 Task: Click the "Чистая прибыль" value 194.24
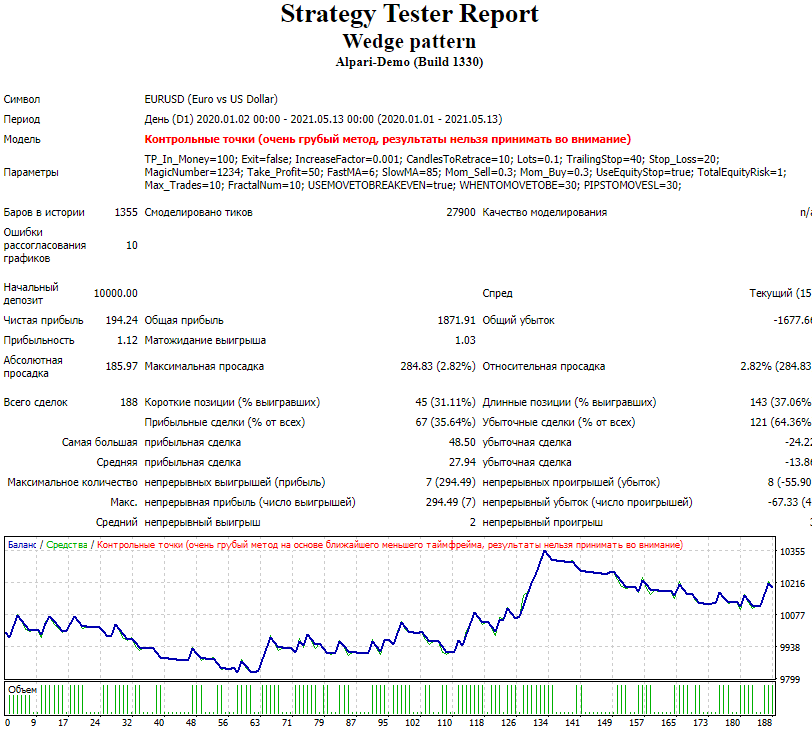tap(121, 320)
